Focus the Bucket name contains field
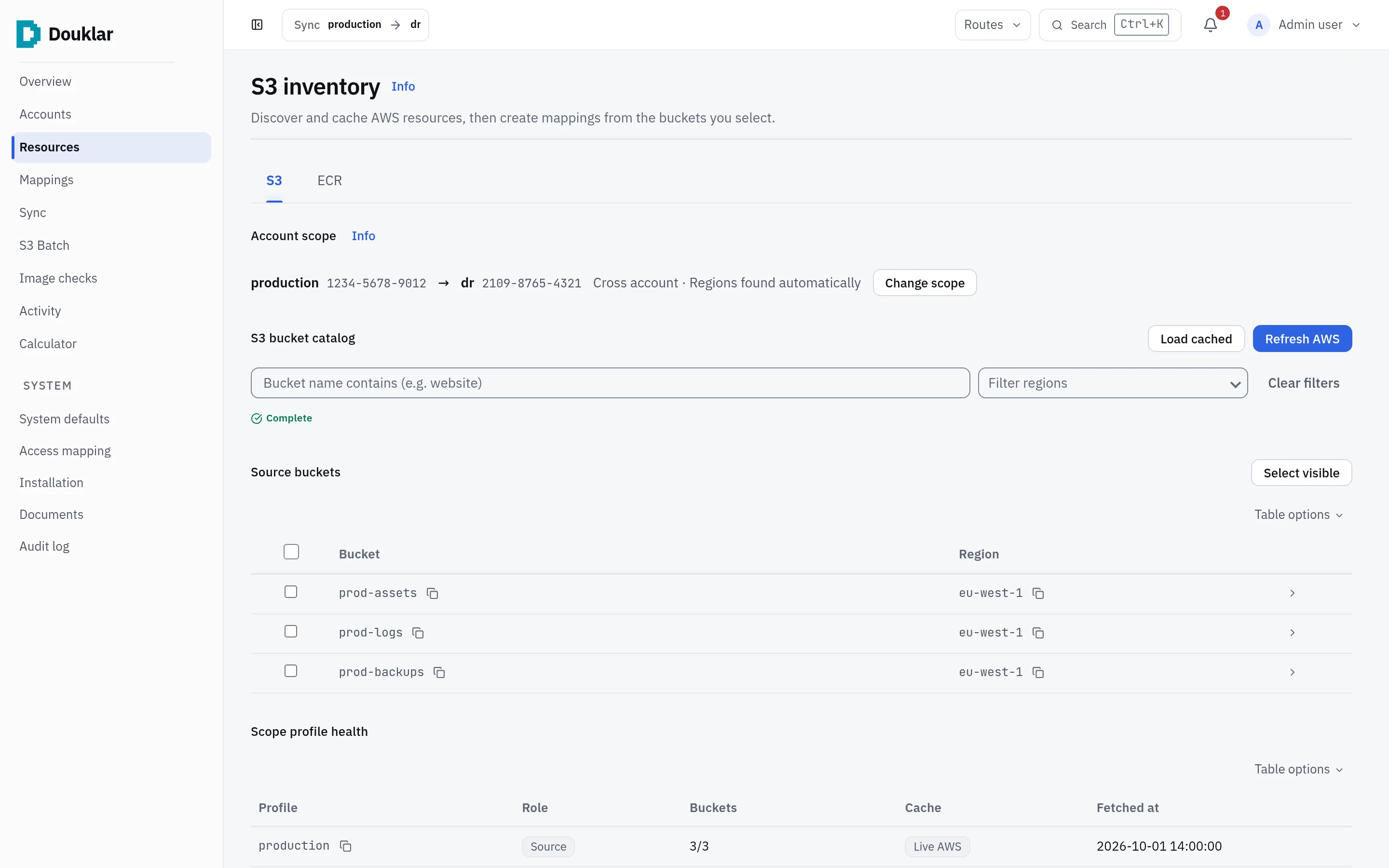 point(610,383)
